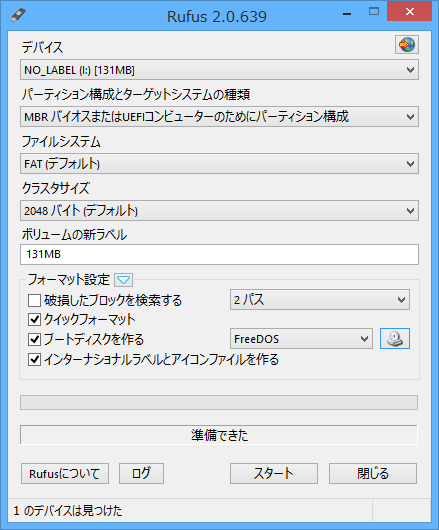Click the status bar text 1 のデバイスは見つけた
Image resolution: width=439 pixels, height=530 pixels.
(x=68, y=510)
